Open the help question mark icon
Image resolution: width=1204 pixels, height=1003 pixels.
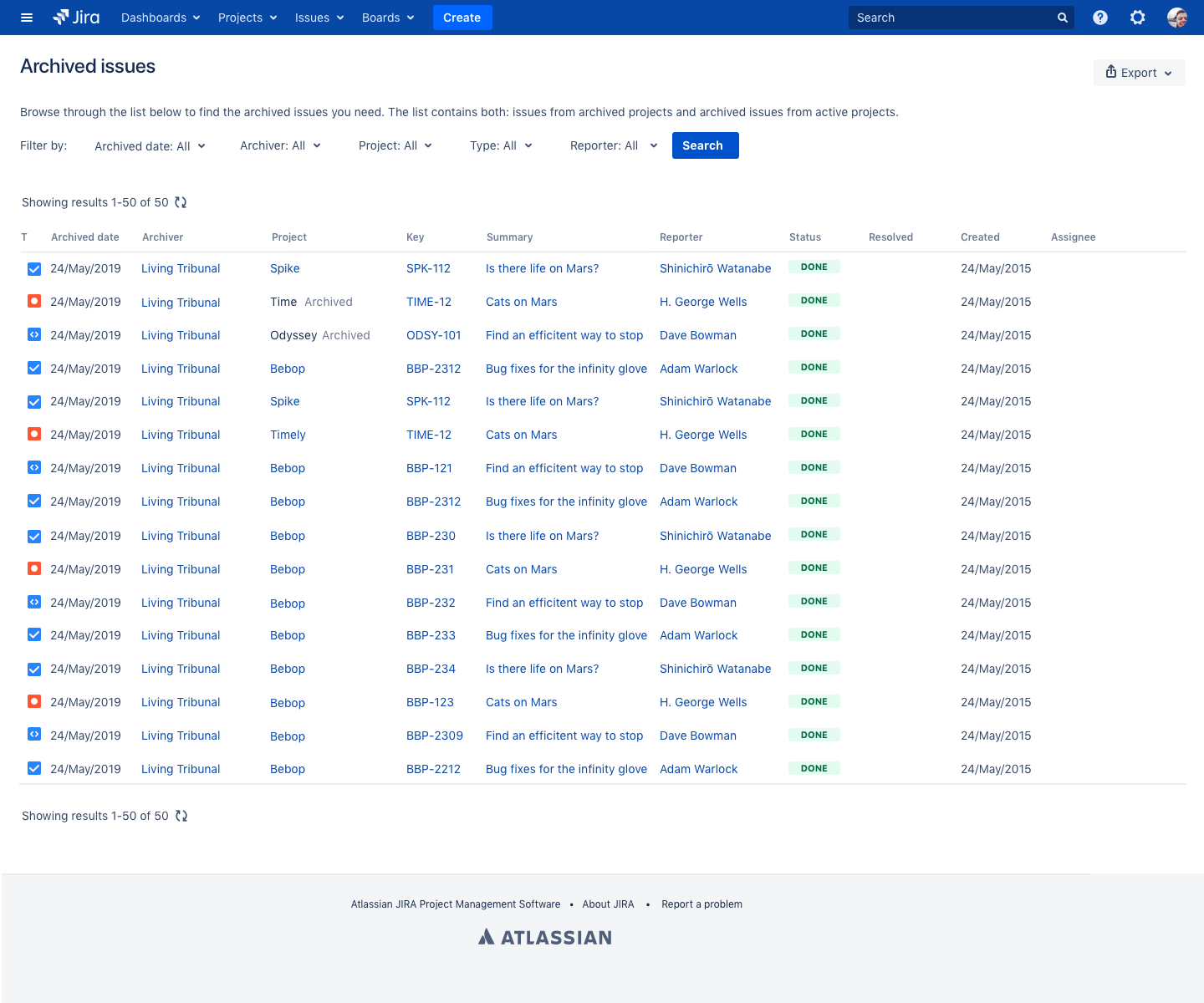coord(1100,18)
